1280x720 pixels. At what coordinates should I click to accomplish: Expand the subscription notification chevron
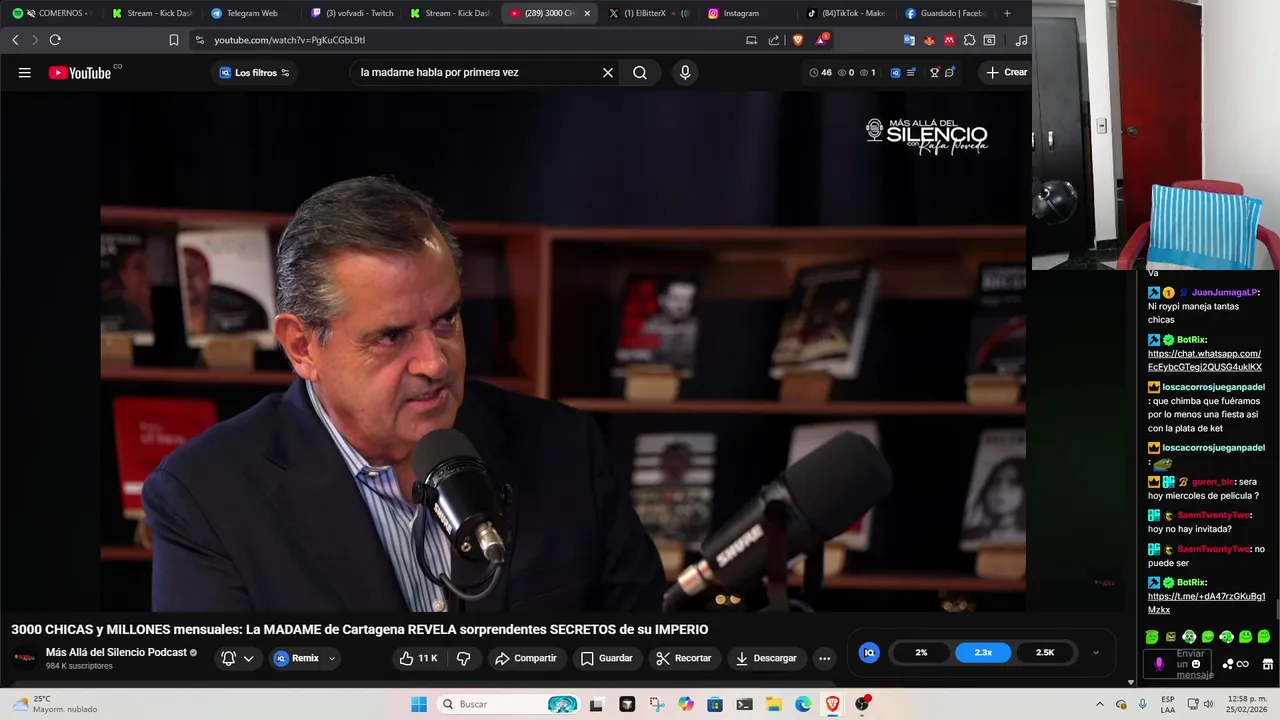(248, 658)
